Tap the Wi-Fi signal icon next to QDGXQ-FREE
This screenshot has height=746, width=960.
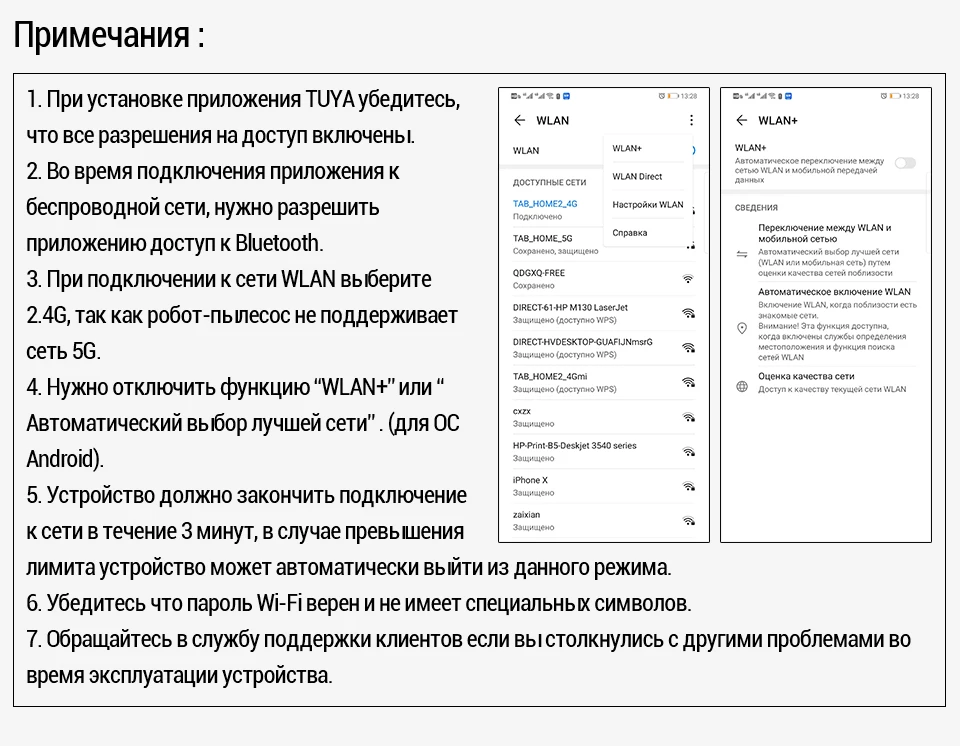[x=688, y=279]
